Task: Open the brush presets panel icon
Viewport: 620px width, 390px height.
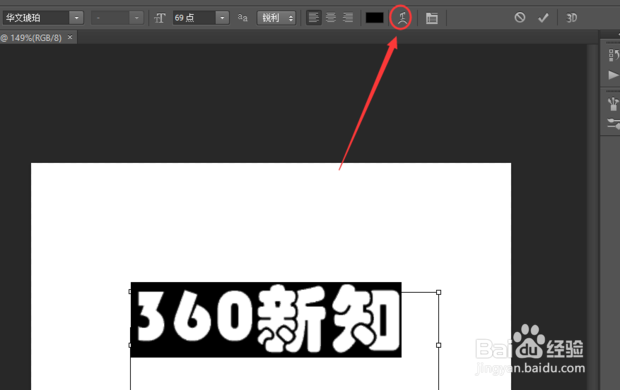Action: pos(613,104)
